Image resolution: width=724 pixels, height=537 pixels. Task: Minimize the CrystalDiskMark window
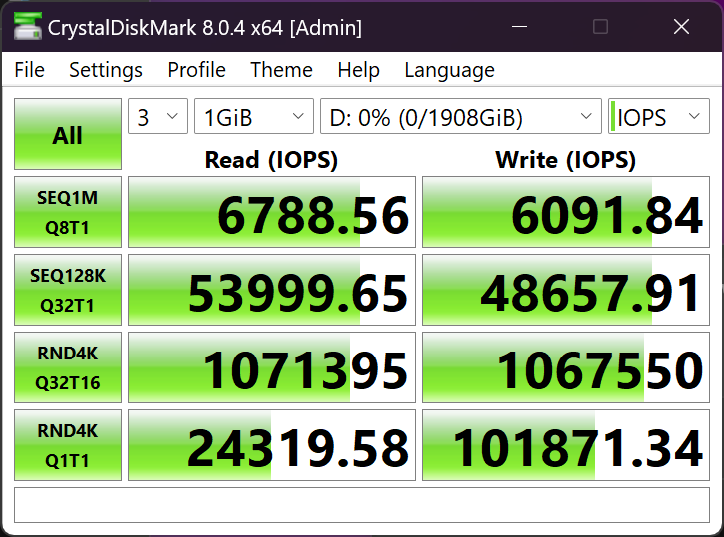click(519, 27)
